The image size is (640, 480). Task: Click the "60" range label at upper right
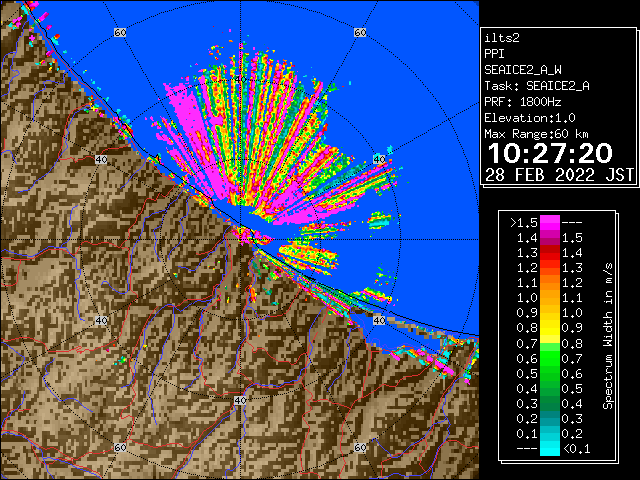tap(360, 32)
